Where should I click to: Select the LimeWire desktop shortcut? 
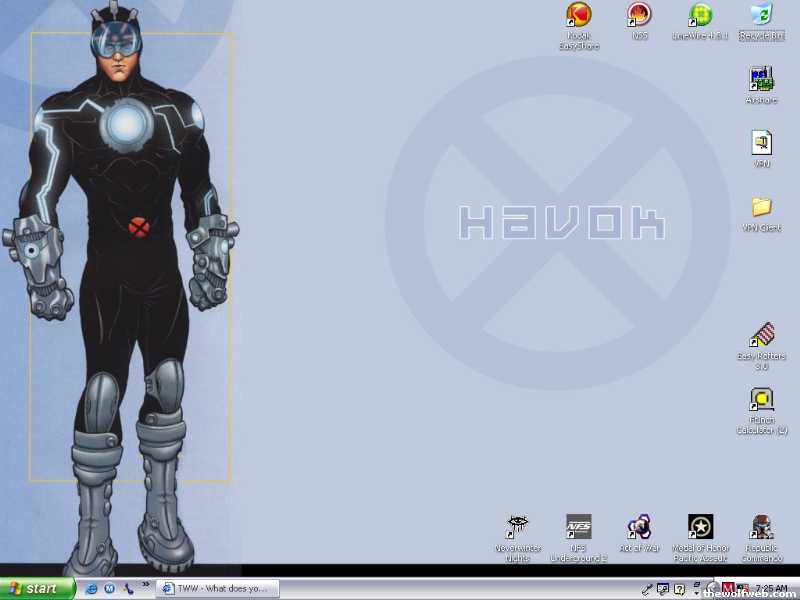(x=700, y=15)
